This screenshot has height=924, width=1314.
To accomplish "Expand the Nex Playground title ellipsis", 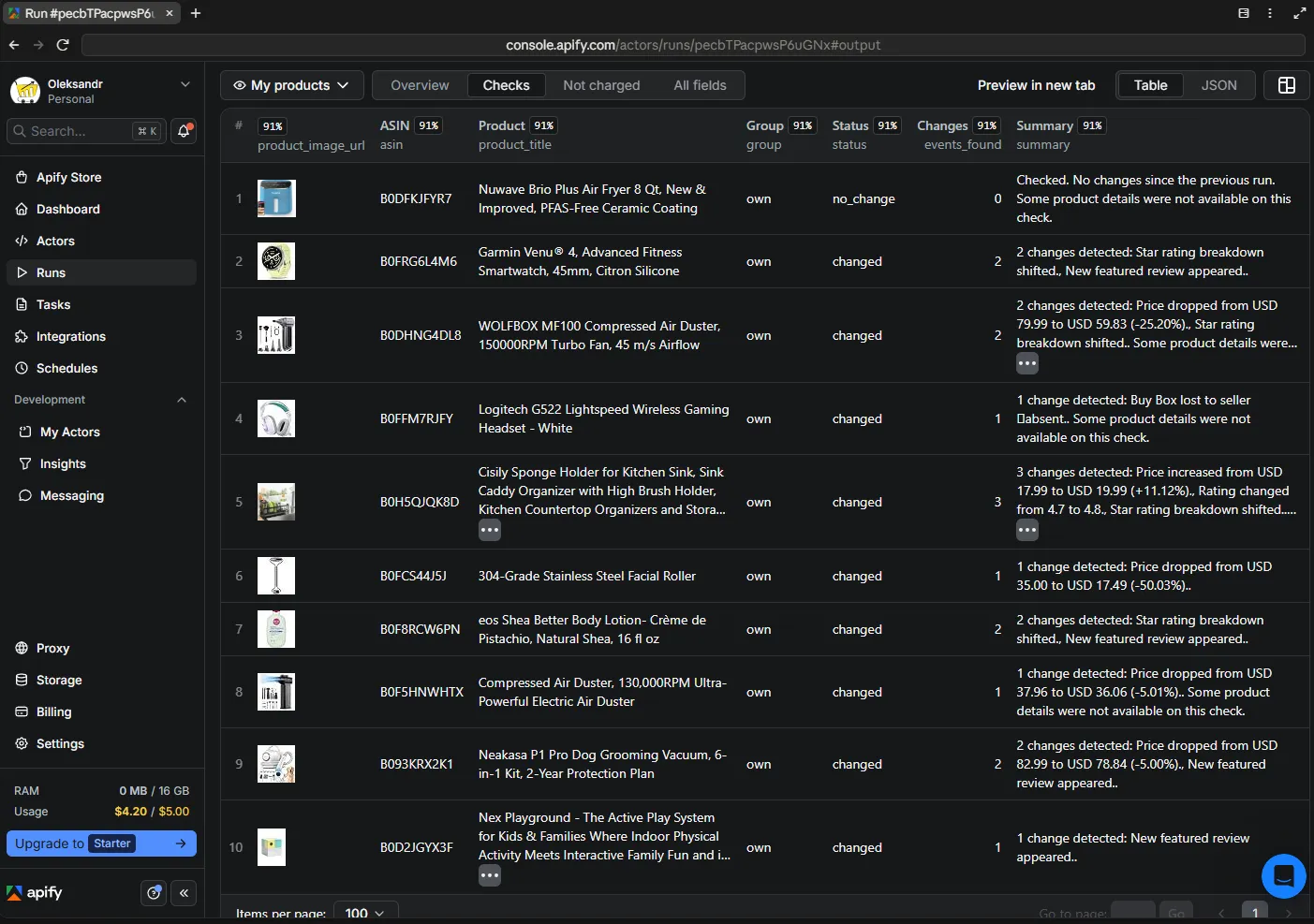I will 490,875.
